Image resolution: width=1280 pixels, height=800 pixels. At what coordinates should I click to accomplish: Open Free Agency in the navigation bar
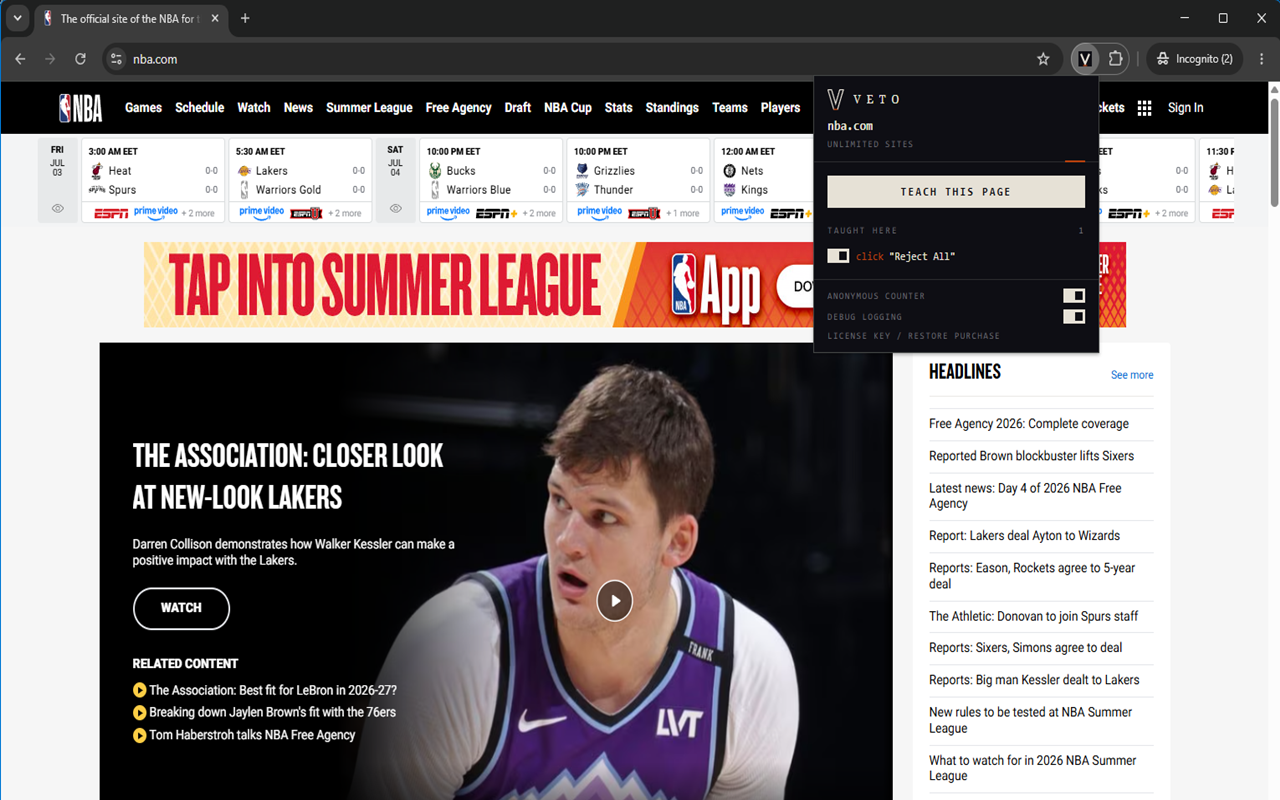tap(458, 108)
